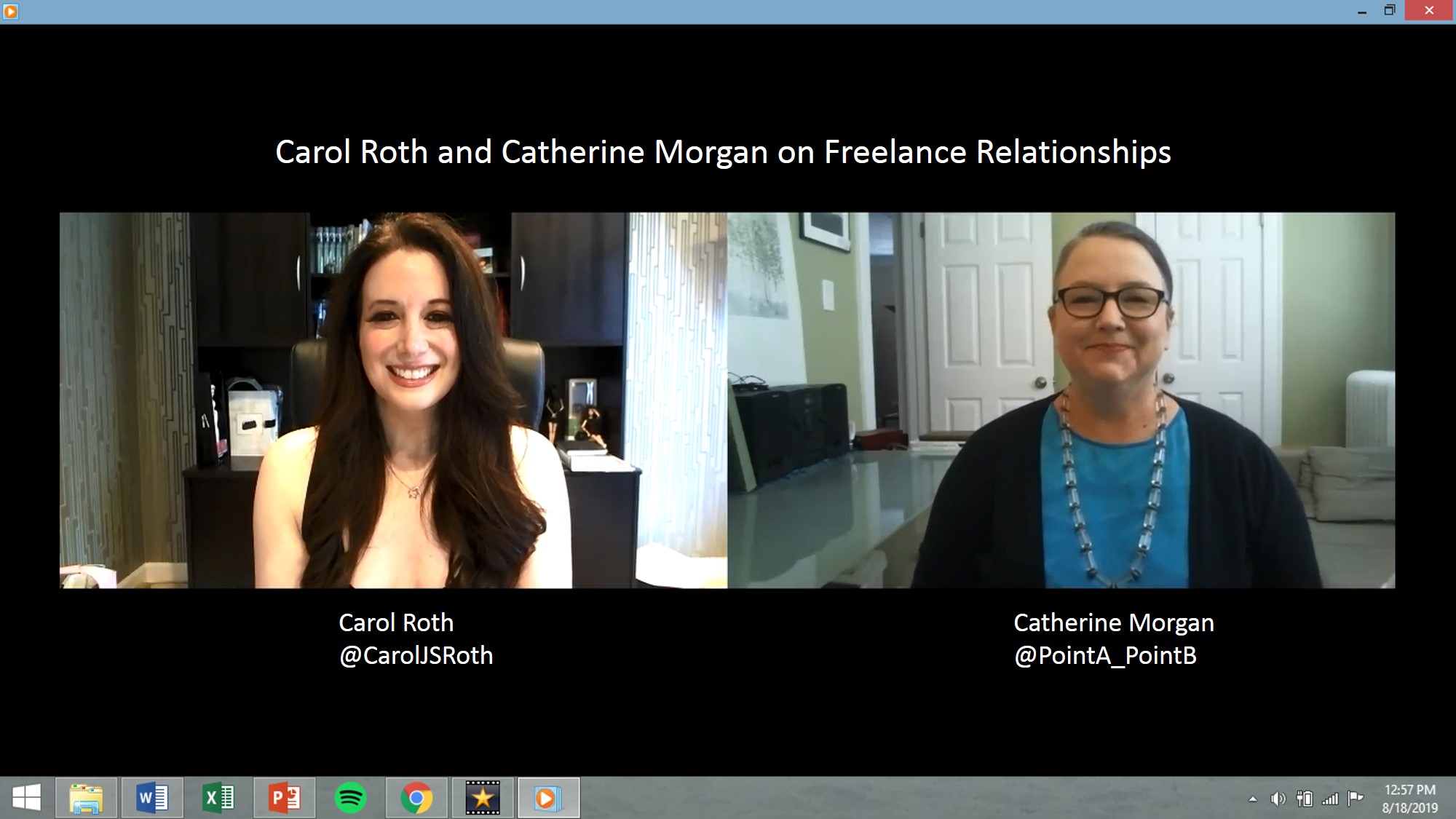
Task: Open the film-strip star video app
Action: pos(482,798)
